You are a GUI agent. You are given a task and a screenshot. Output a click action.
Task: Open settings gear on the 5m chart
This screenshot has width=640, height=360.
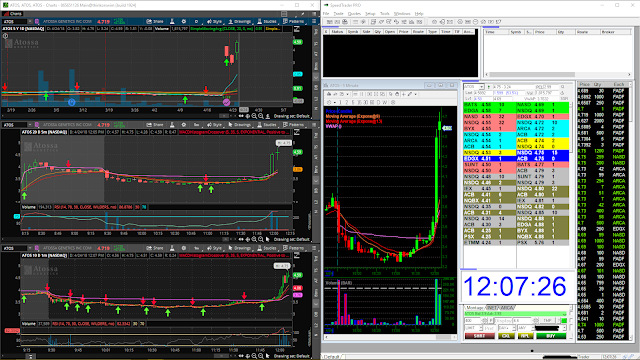click(184, 124)
